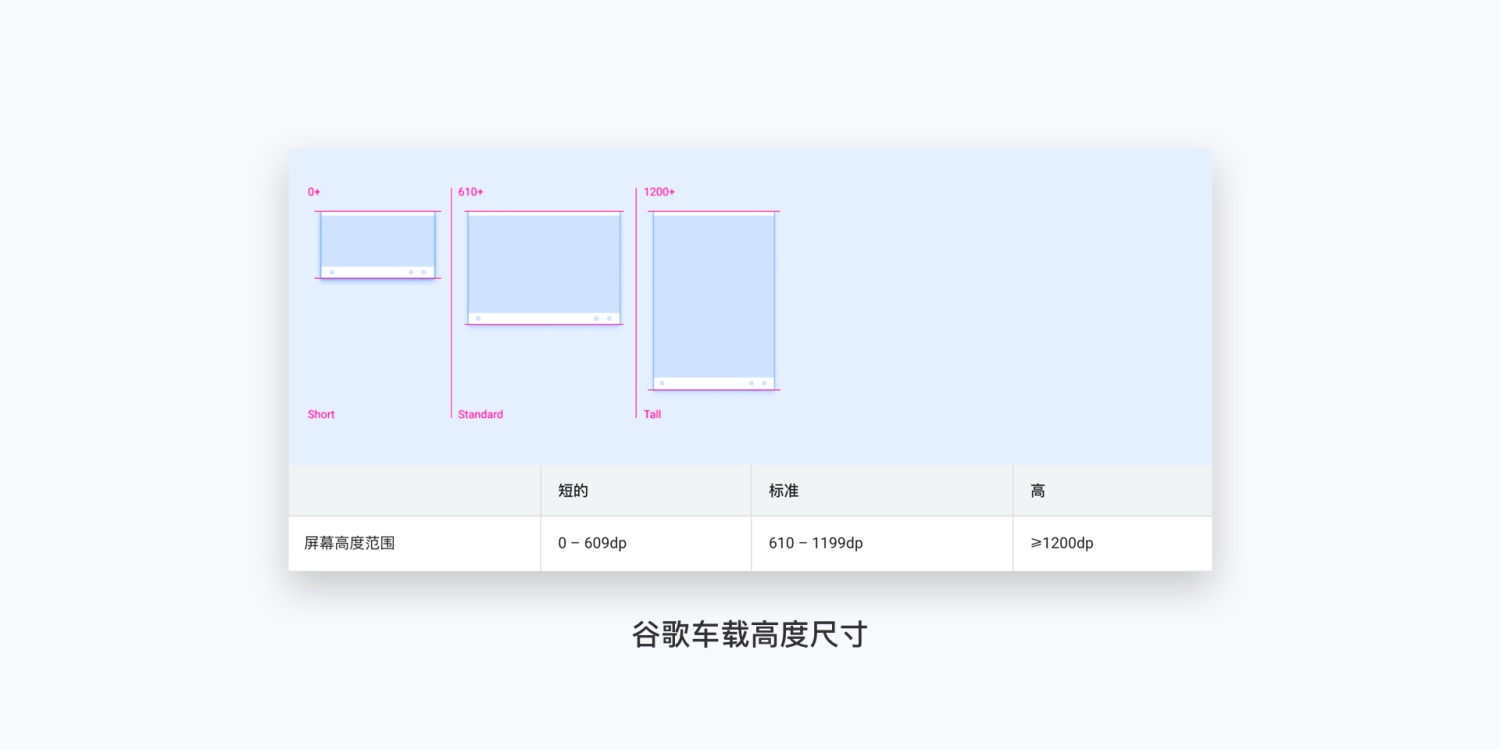Click the Short label text
This screenshot has height=750, width=1500.
pos(321,414)
